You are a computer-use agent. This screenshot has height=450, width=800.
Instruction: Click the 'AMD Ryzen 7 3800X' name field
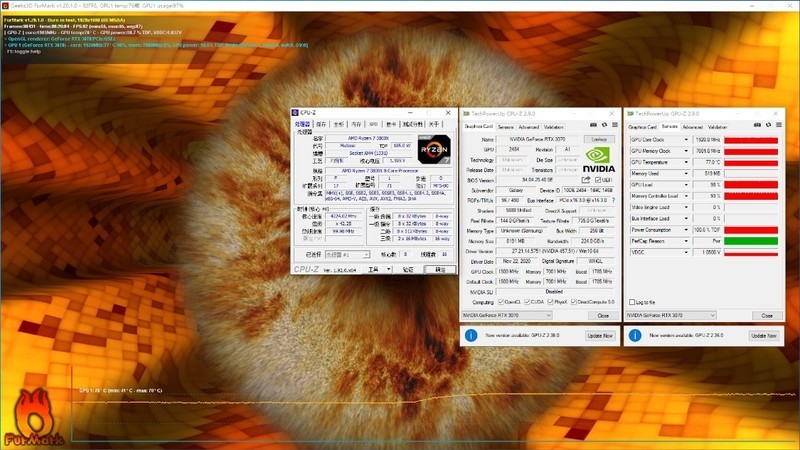368,138
